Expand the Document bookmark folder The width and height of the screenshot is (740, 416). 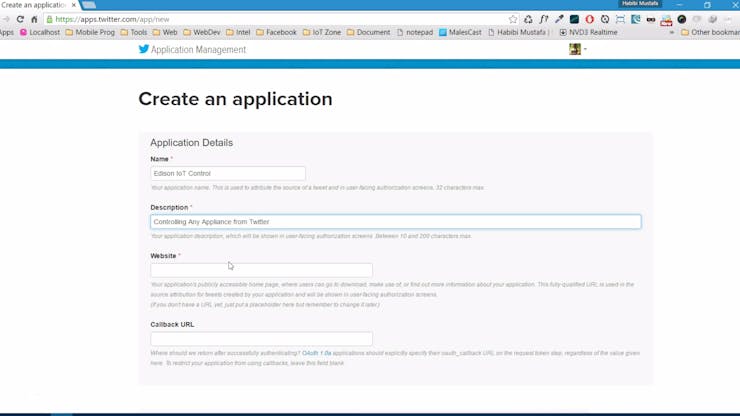pos(368,32)
